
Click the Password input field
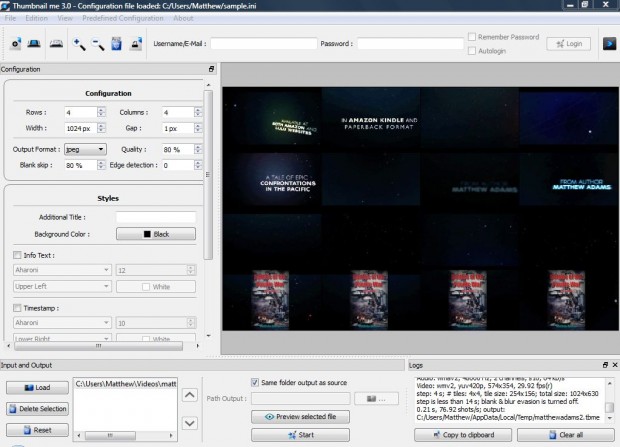tap(410, 44)
